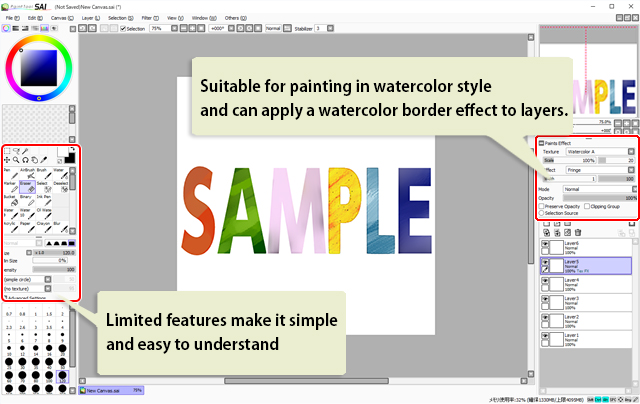Select the Binary pen tool
Screen dimensions: 640x404
26,202
